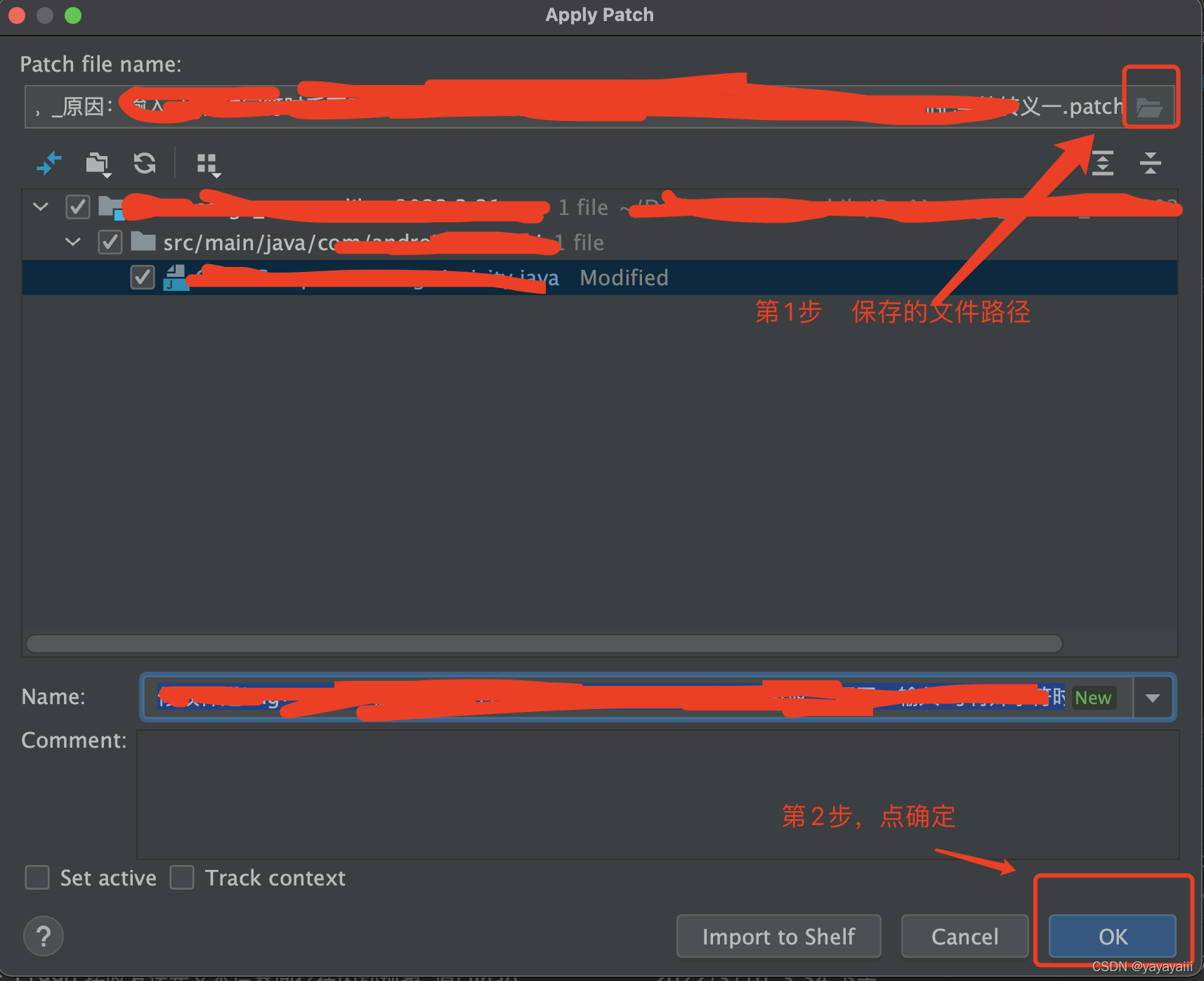Viewport: 1204px width, 981px height.
Task: Click the Java file icon of Modified file
Action: pyautogui.click(x=176, y=278)
